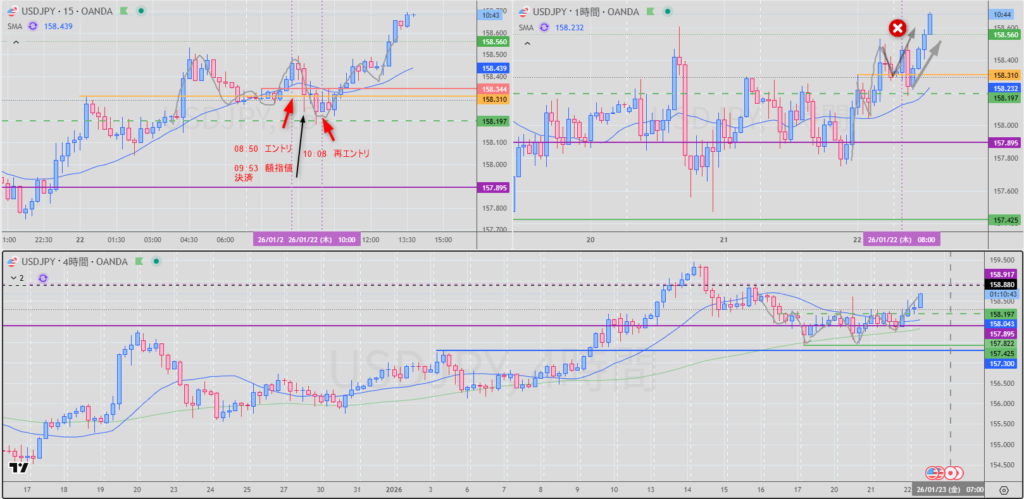Toggle the green market status dot on 15-minute chart
Image resolution: width=1024 pixels, height=499 pixels.
coord(143,12)
